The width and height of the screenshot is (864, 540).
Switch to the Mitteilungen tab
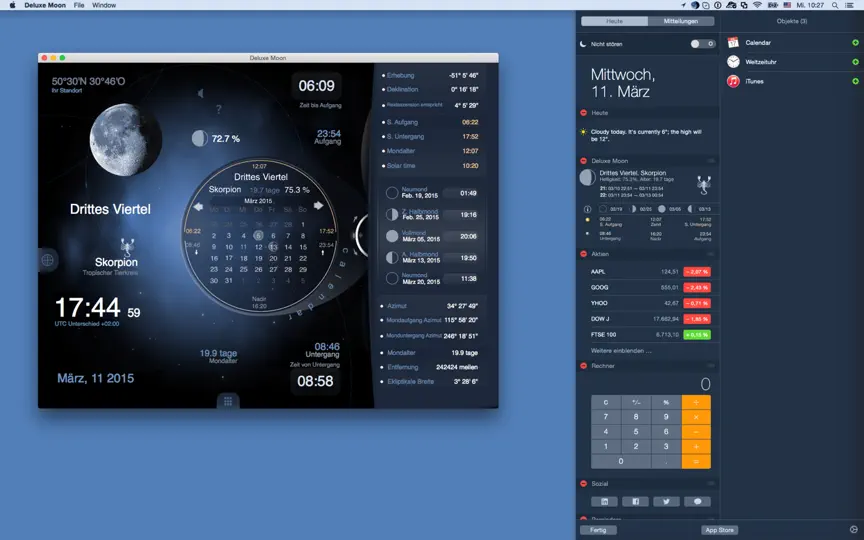681,21
